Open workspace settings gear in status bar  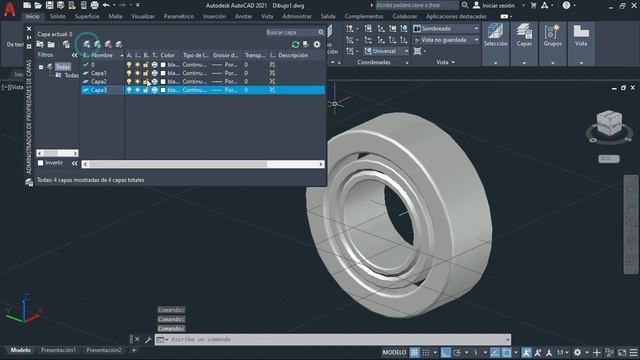577,352
